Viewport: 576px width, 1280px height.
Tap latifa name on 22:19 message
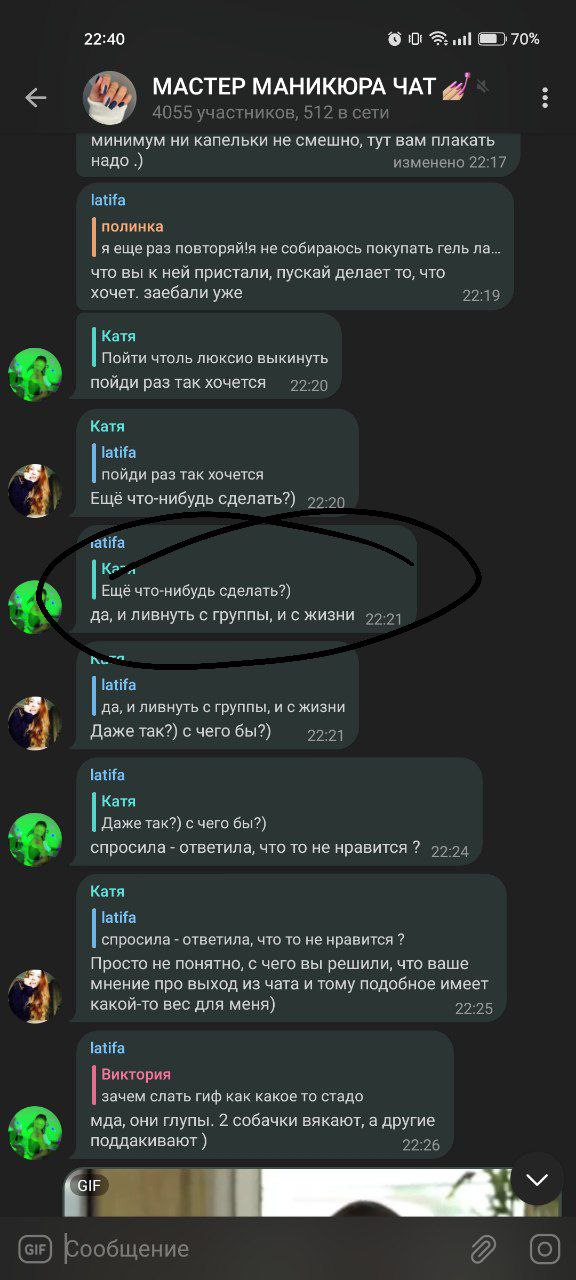pos(108,200)
